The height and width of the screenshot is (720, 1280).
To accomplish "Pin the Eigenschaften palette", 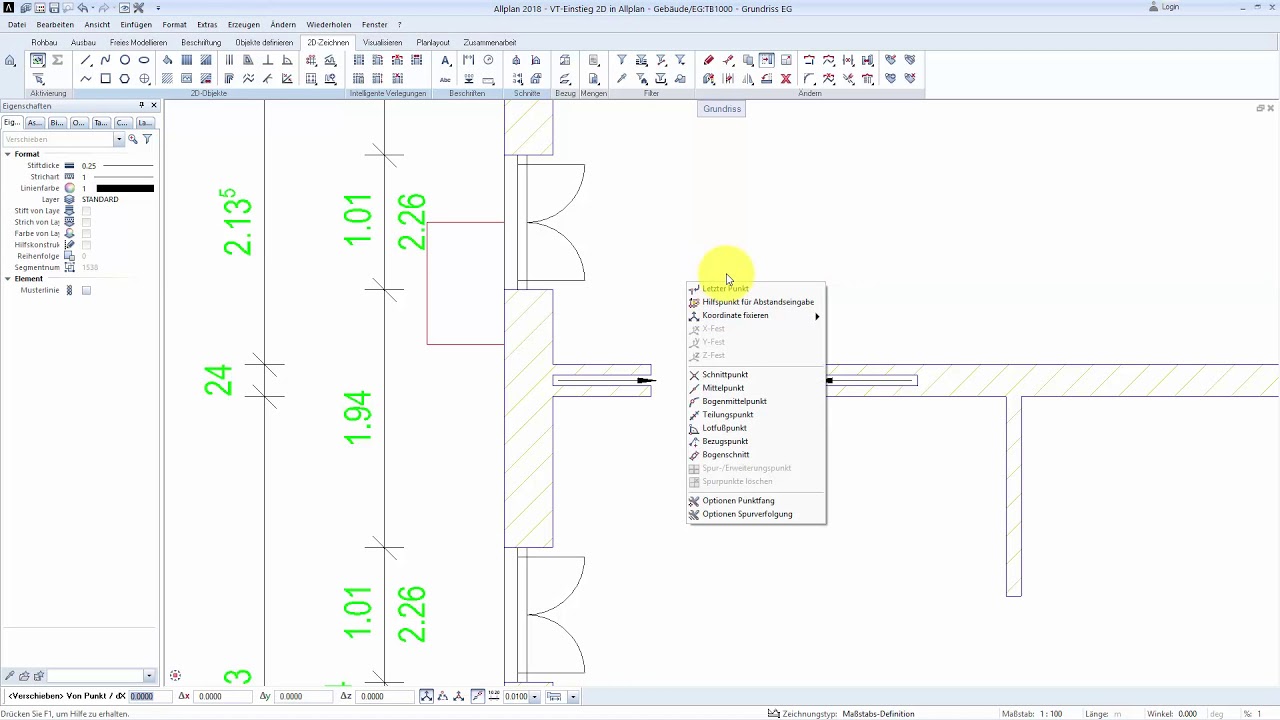I will (x=142, y=105).
